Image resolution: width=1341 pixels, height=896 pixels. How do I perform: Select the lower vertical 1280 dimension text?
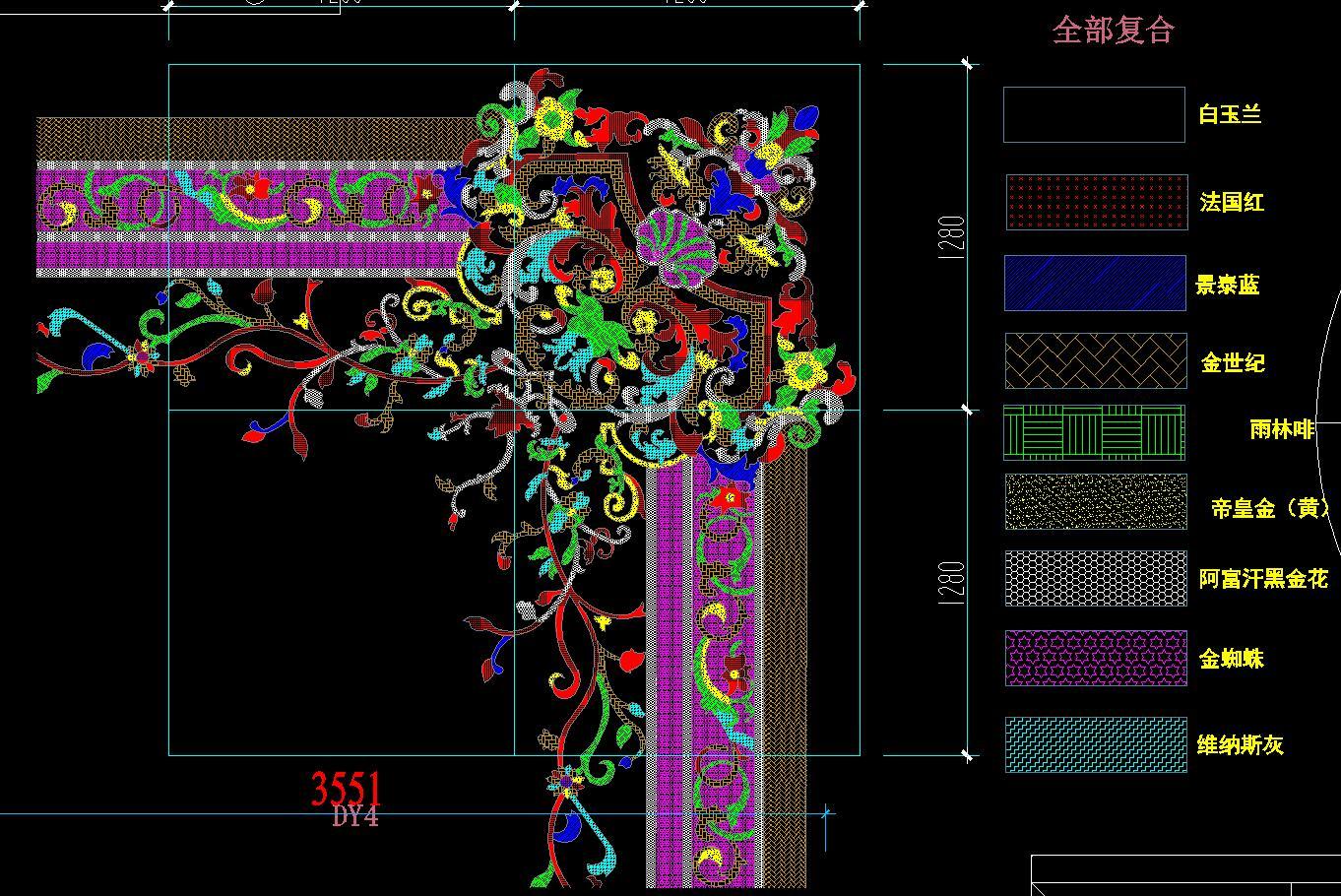pyautogui.click(x=952, y=584)
